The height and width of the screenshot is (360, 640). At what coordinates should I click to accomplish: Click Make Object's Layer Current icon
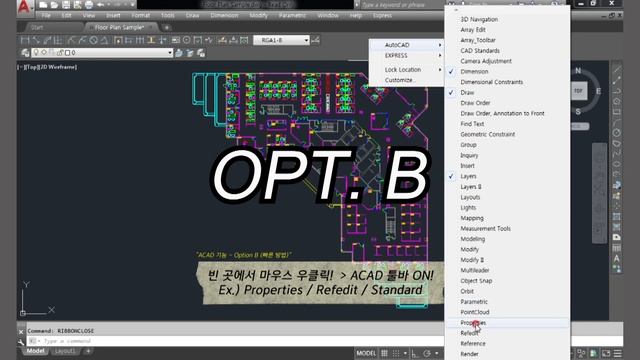point(179,53)
